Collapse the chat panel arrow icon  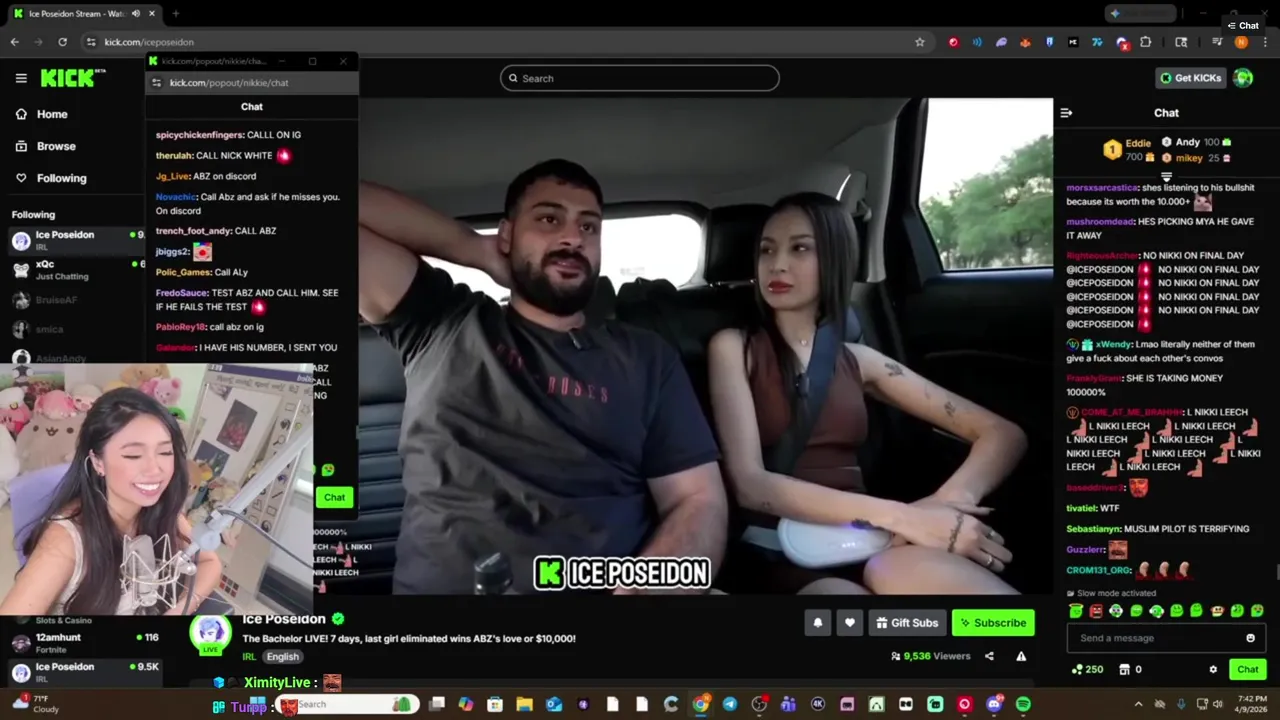coord(1066,113)
